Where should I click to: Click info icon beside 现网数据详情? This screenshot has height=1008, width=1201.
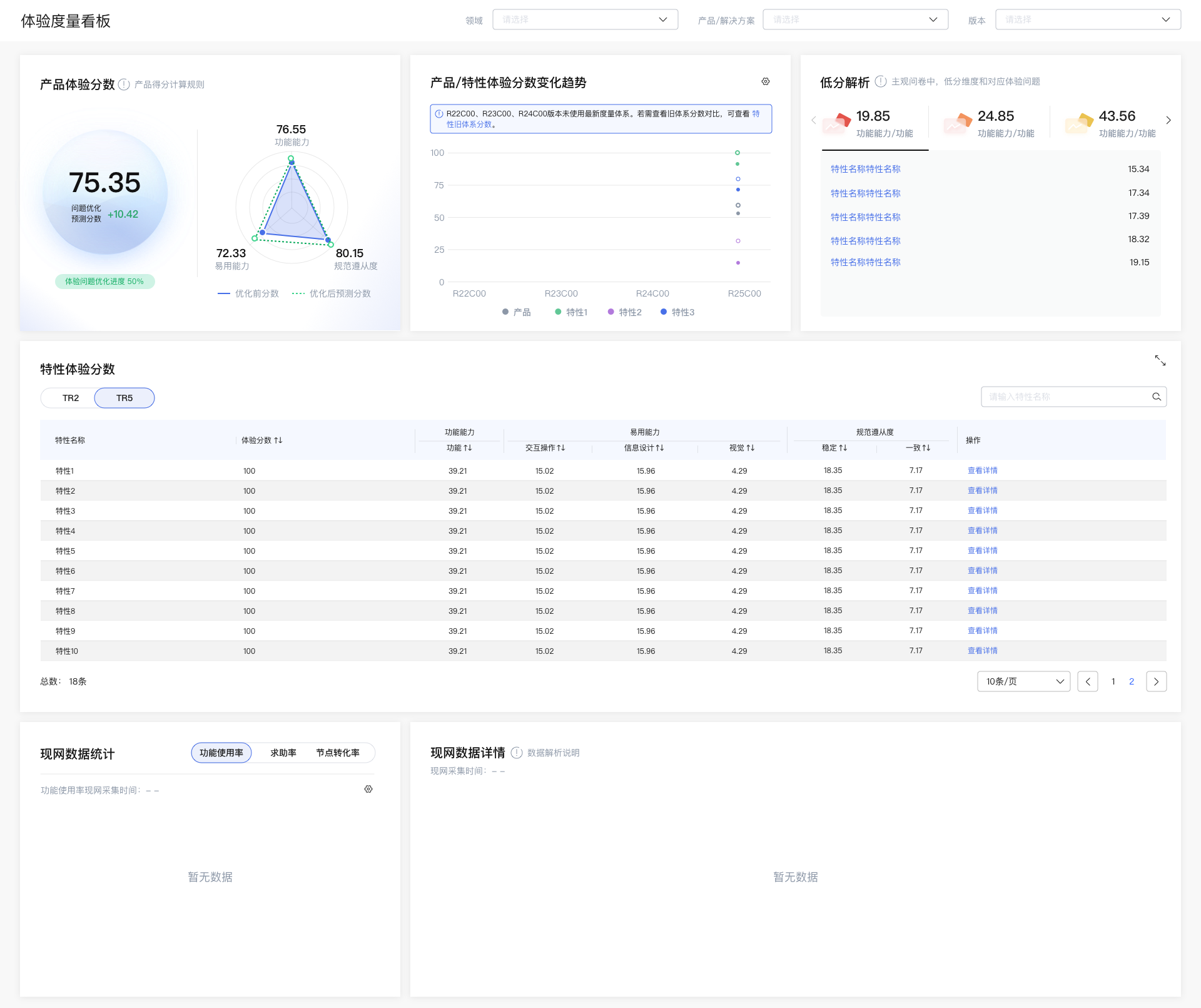517,753
